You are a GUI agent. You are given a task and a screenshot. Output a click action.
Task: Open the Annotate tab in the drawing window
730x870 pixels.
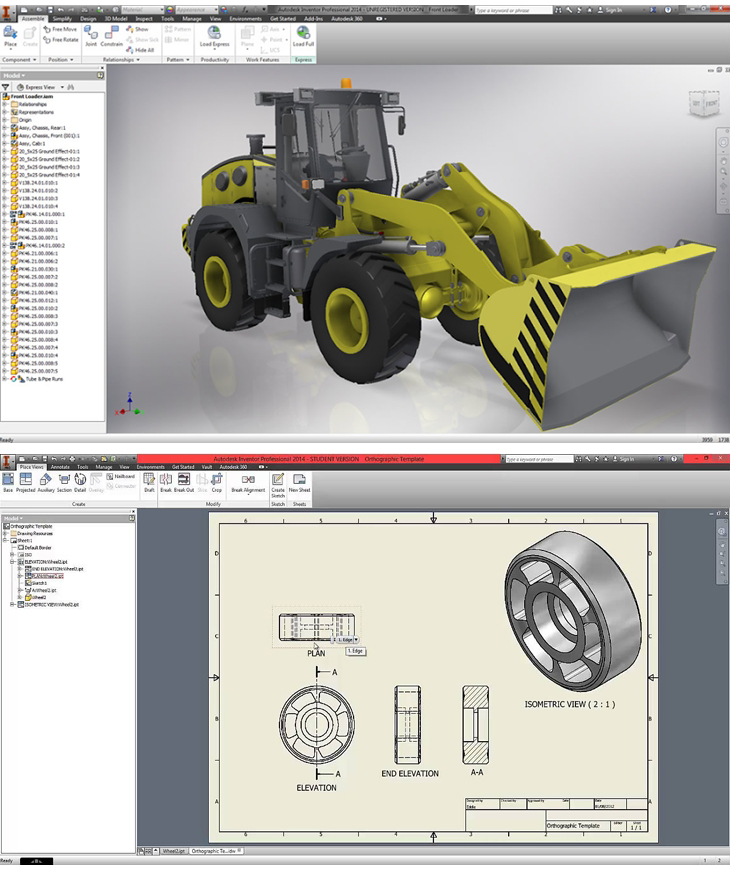[x=60, y=467]
